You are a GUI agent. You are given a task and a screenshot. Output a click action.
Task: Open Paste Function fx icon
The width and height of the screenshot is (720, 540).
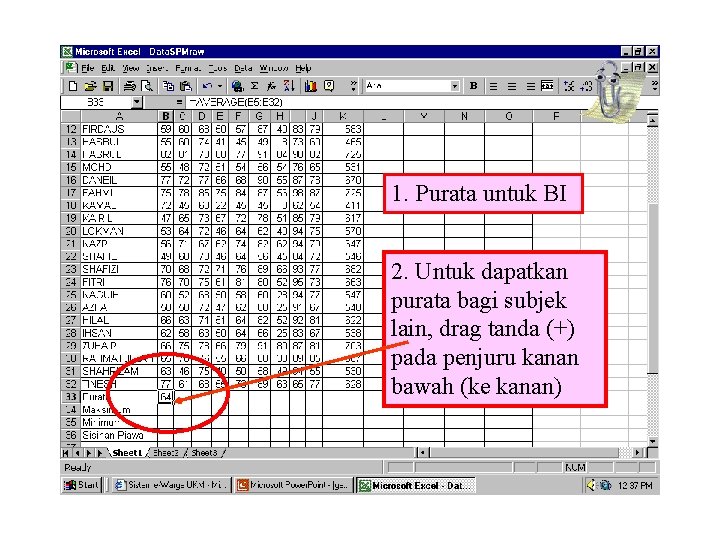coord(271,86)
